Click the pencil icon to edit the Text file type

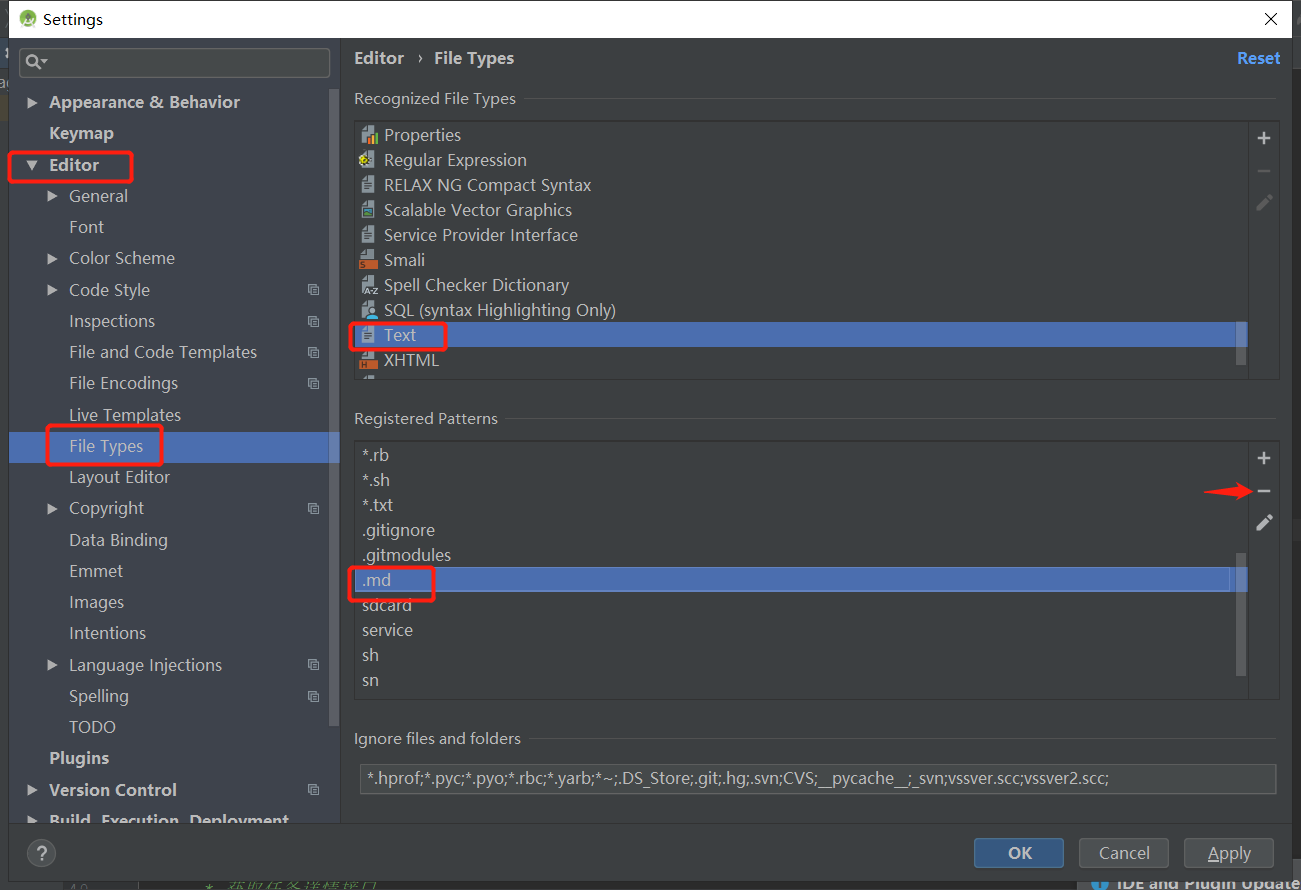coord(1263,202)
